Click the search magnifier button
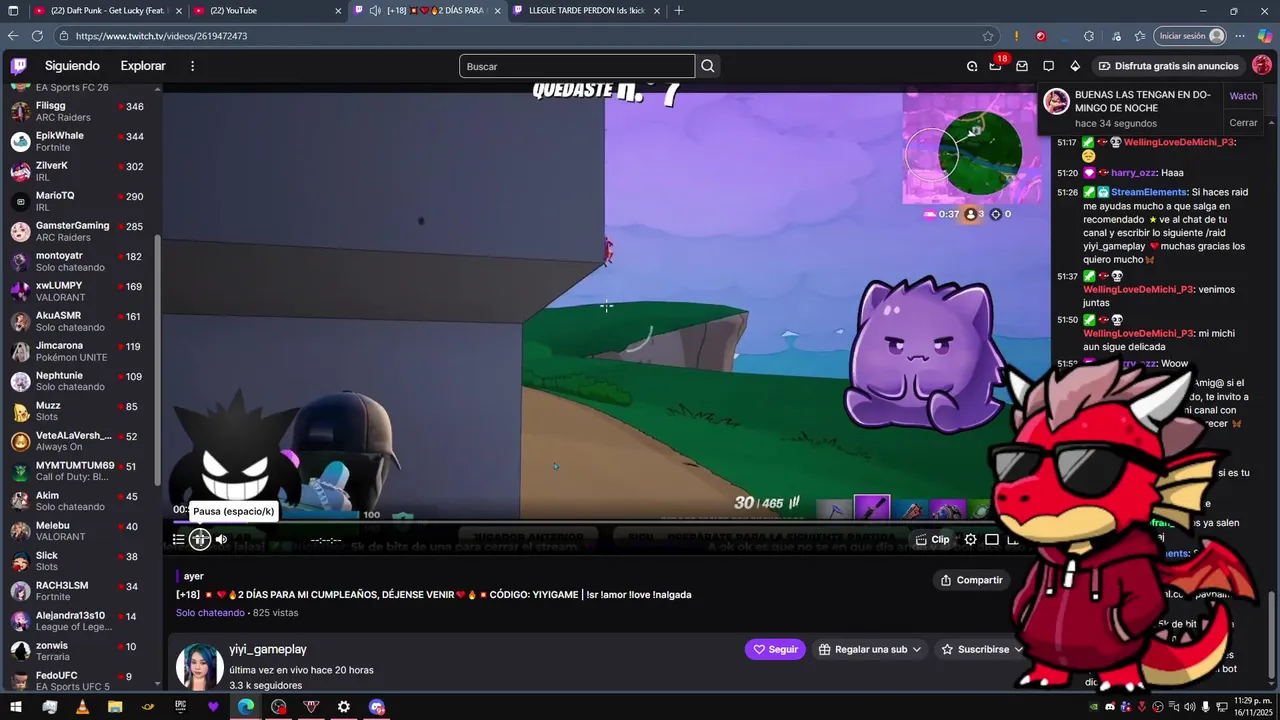1280x720 pixels. (708, 66)
